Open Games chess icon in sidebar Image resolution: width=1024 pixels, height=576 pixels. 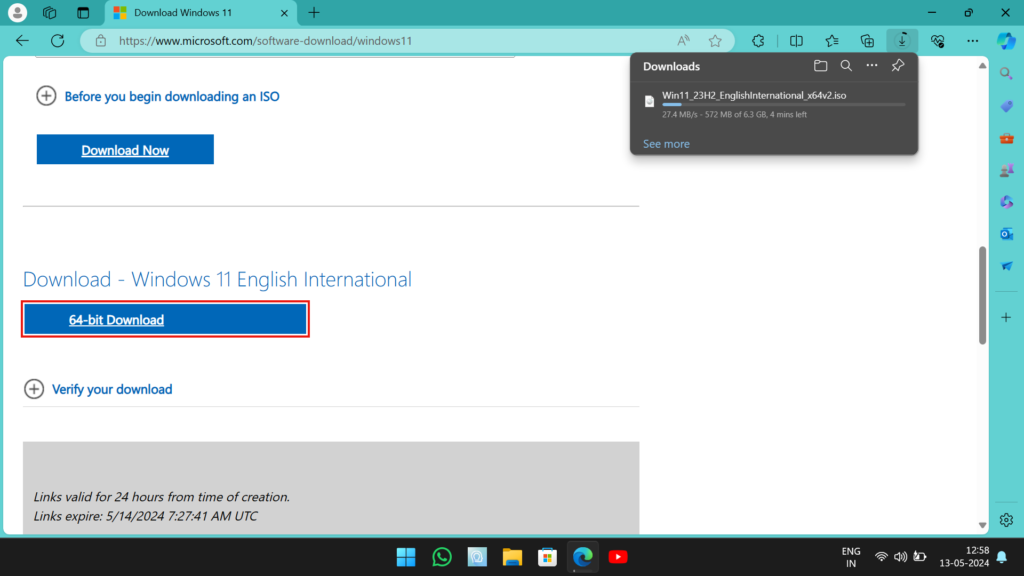pos(1006,170)
